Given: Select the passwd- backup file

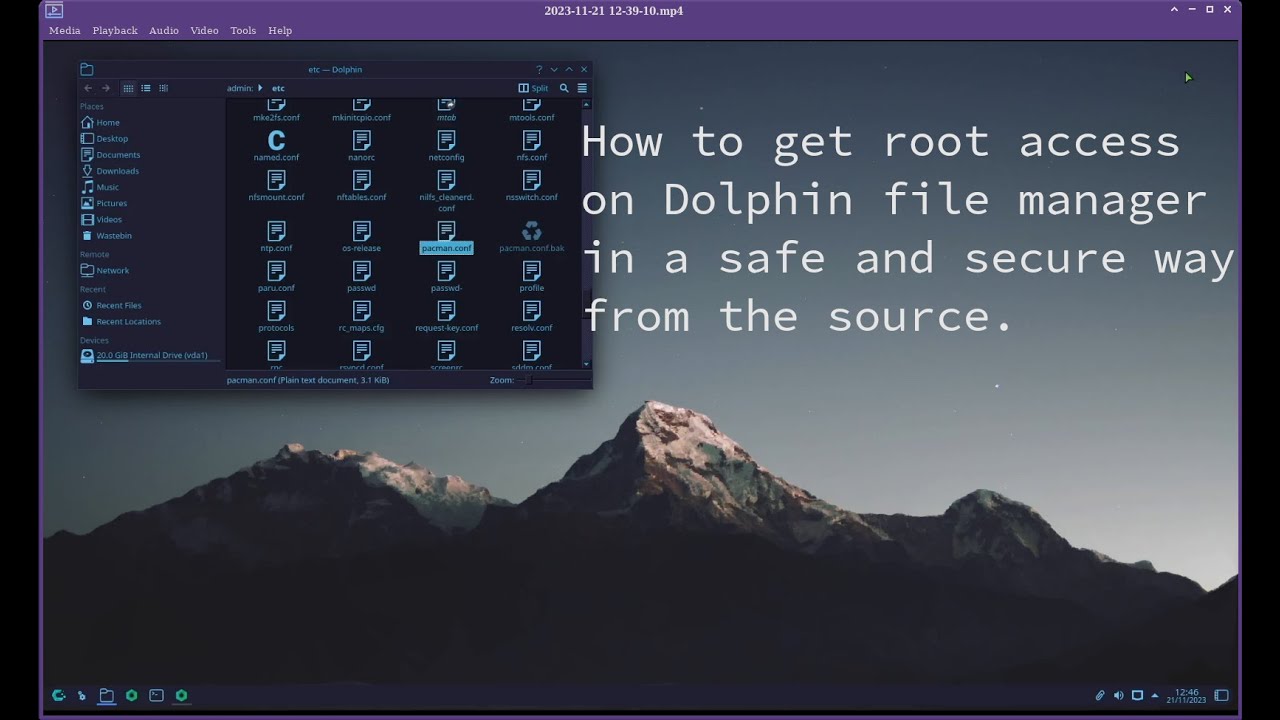Looking at the screenshot, I should point(446,277).
